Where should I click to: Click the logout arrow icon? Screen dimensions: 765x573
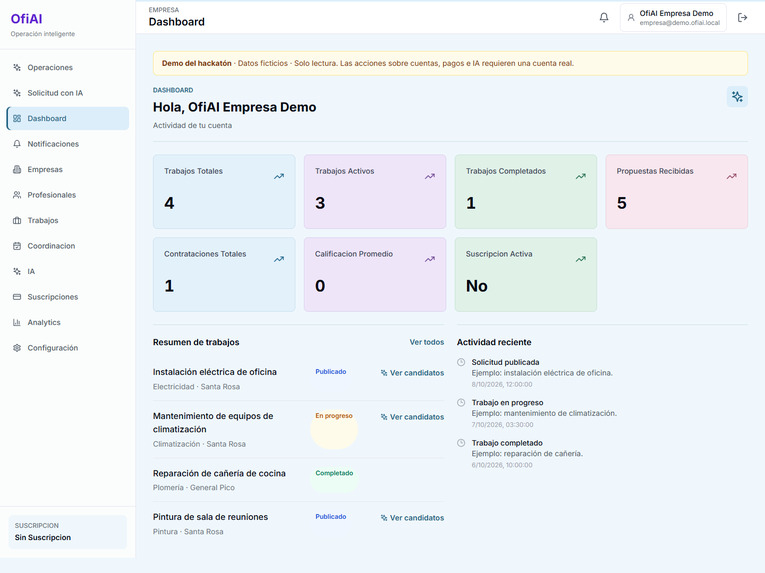742,18
